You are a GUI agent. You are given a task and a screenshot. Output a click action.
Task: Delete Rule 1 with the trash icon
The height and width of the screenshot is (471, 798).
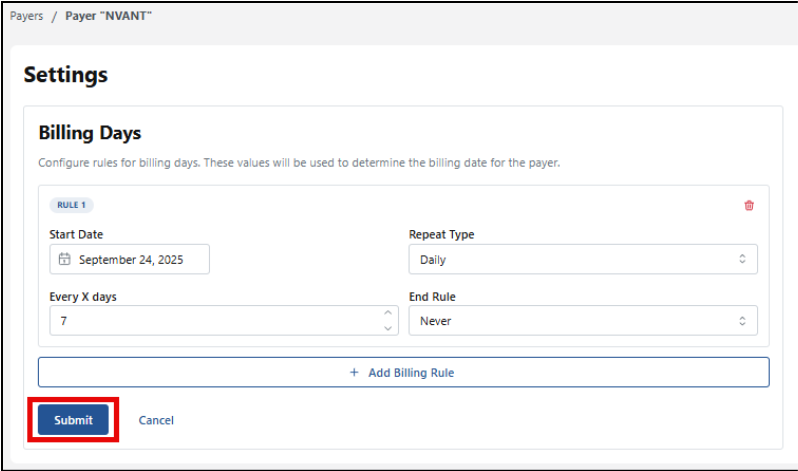749,205
